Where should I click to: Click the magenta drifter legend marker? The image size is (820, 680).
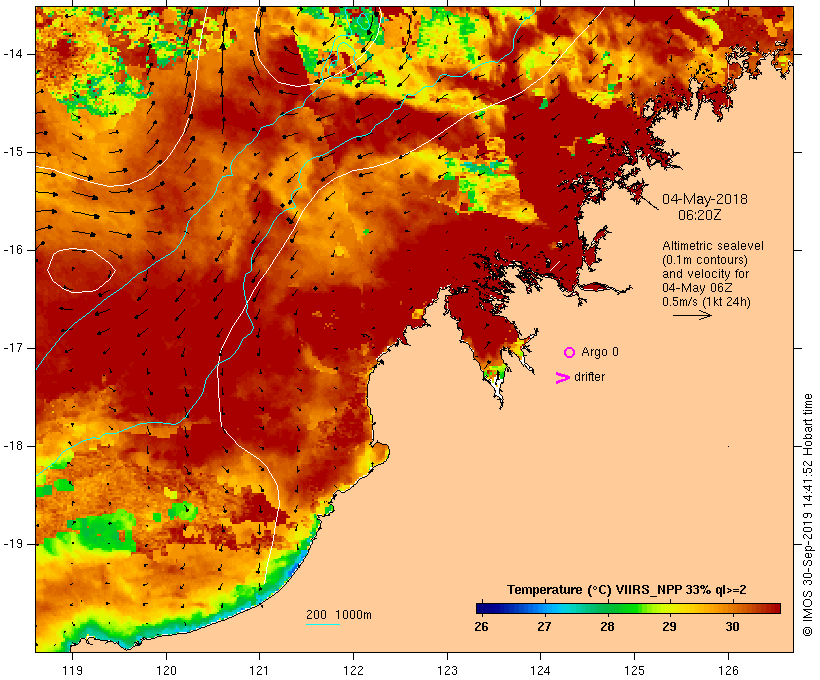coord(562,378)
